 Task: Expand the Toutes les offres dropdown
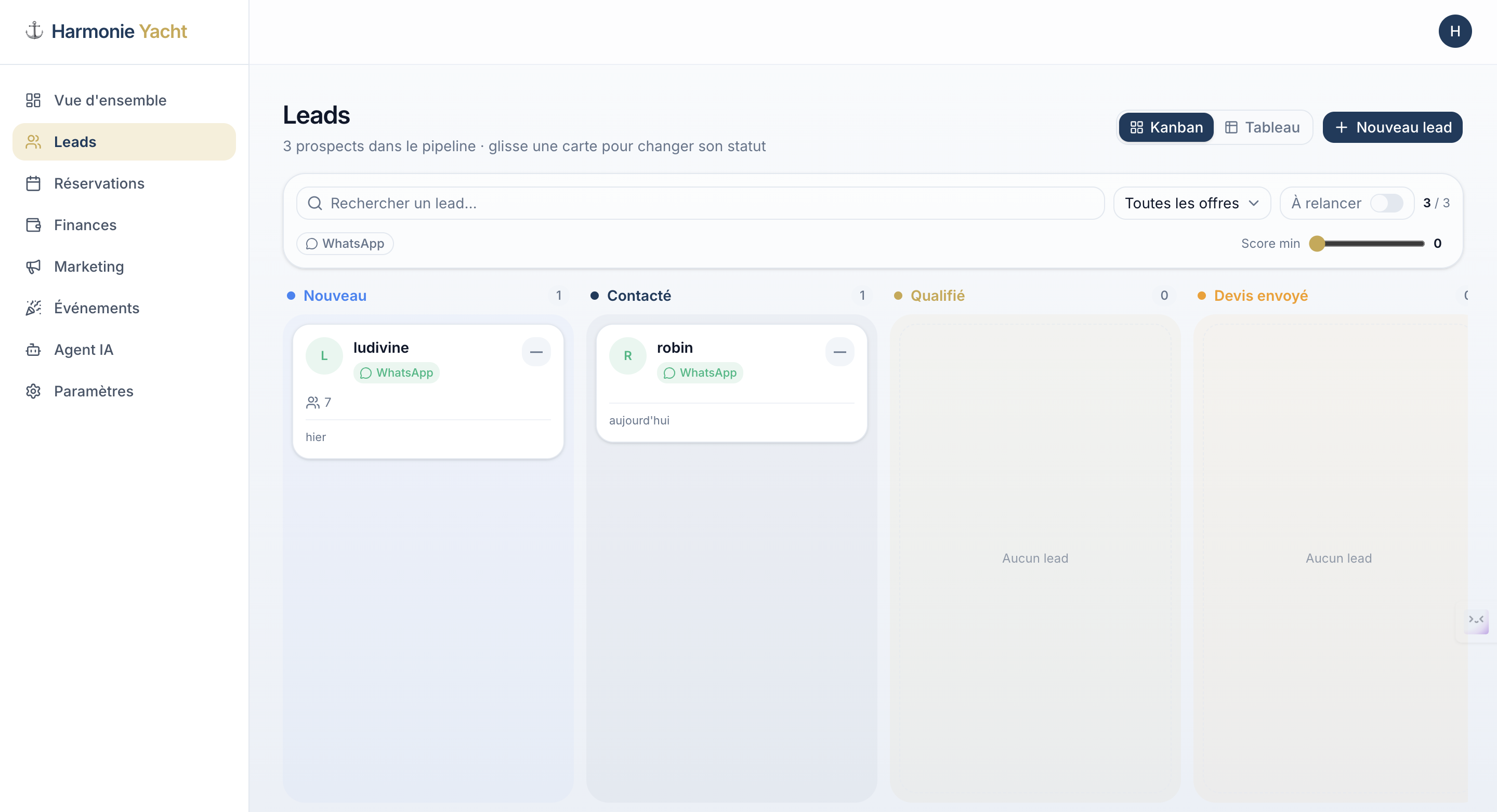pyautogui.click(x=1192, y=203)
